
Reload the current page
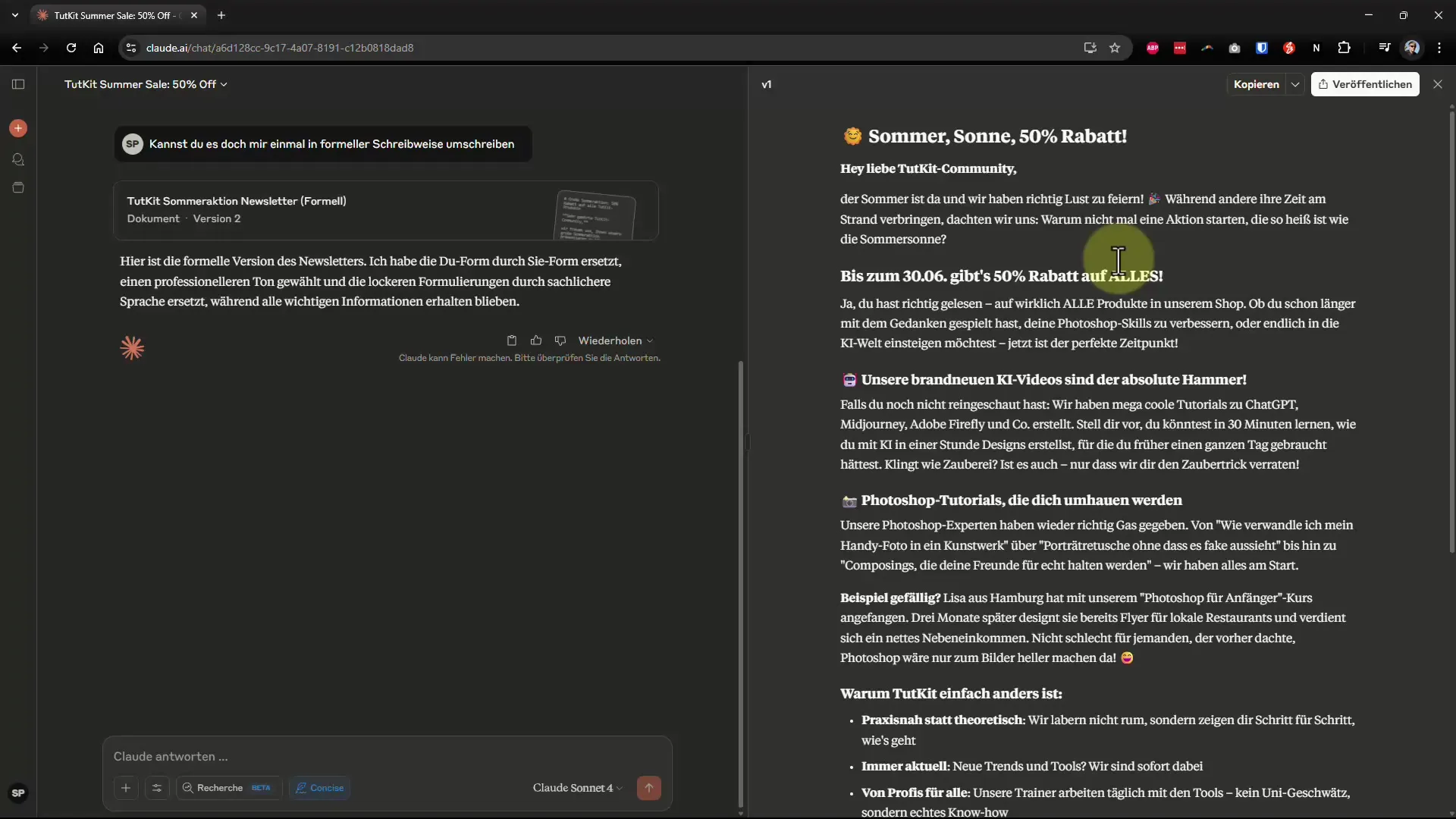coord(71,48)
